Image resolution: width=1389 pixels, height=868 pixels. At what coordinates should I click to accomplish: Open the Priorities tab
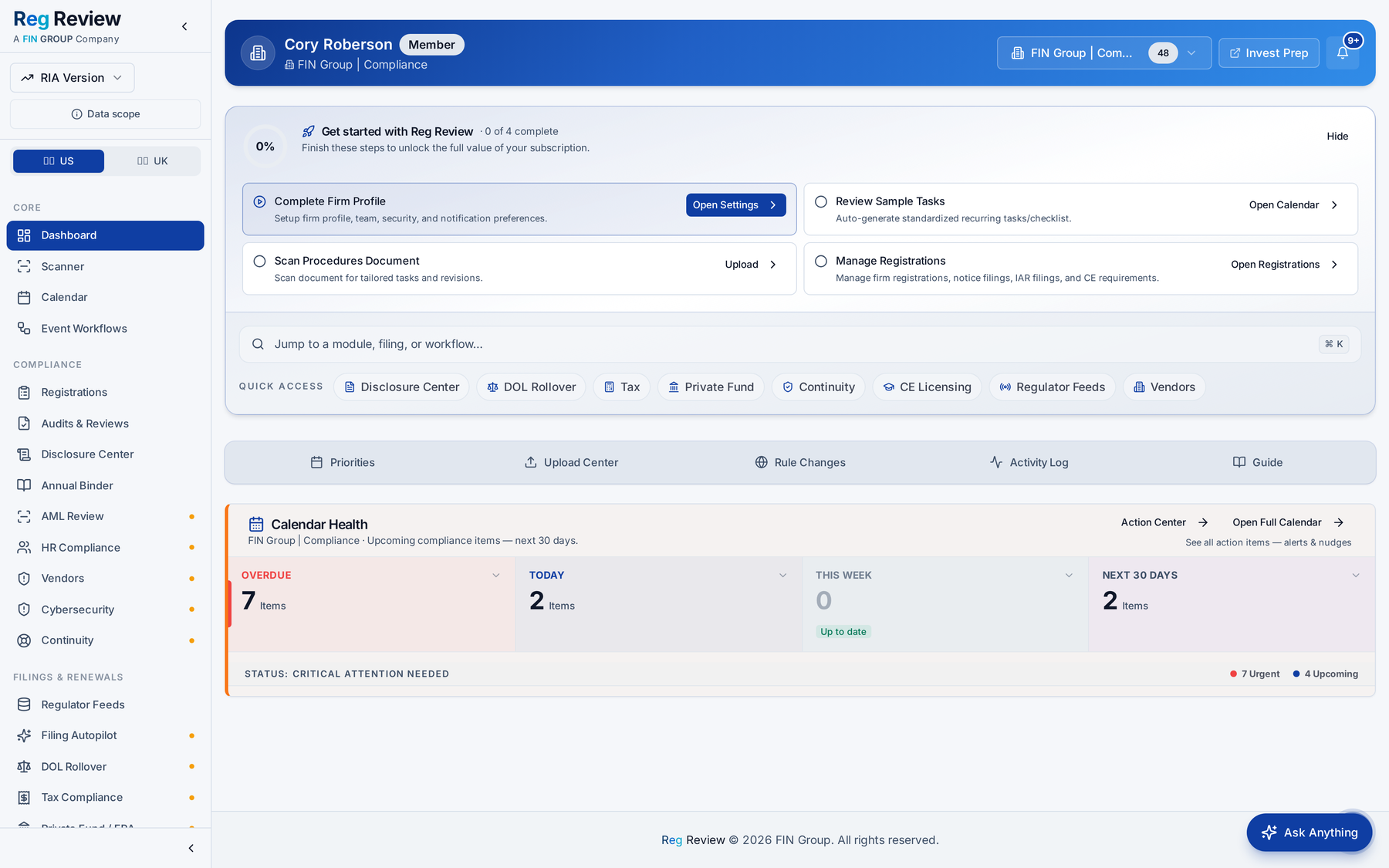click(342, 462)
